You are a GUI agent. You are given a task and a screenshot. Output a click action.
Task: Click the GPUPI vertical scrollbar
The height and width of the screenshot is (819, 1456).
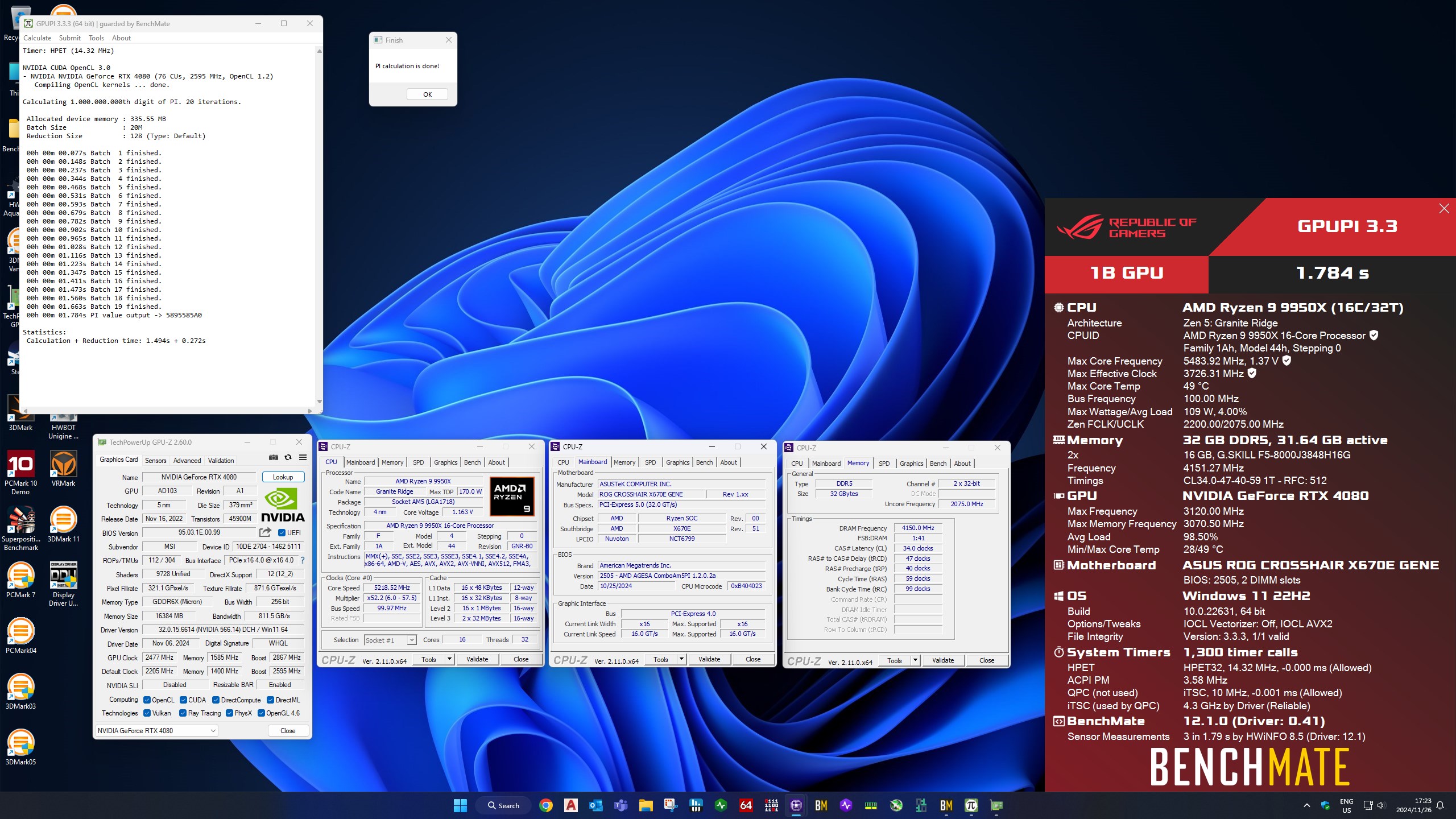pos(319,226)
